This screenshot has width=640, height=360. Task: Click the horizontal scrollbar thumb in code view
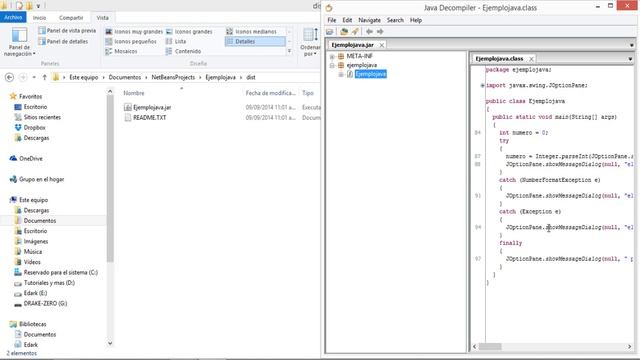pos(490,347)
